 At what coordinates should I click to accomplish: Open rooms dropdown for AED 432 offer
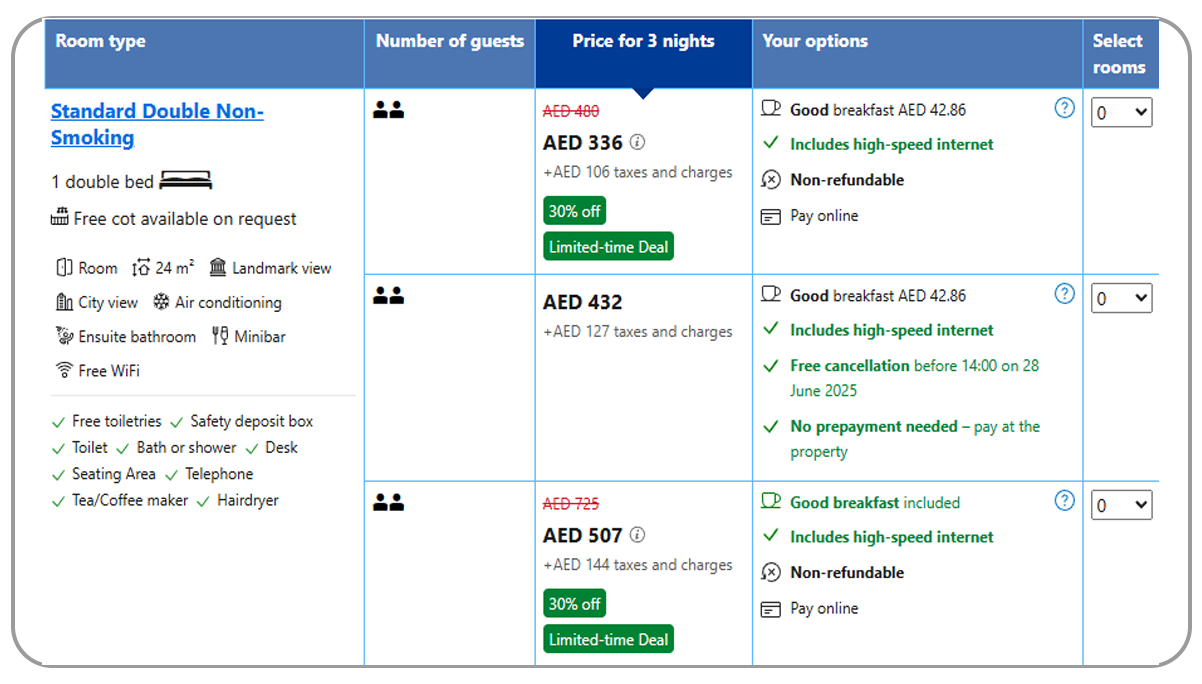(1121, 298)
